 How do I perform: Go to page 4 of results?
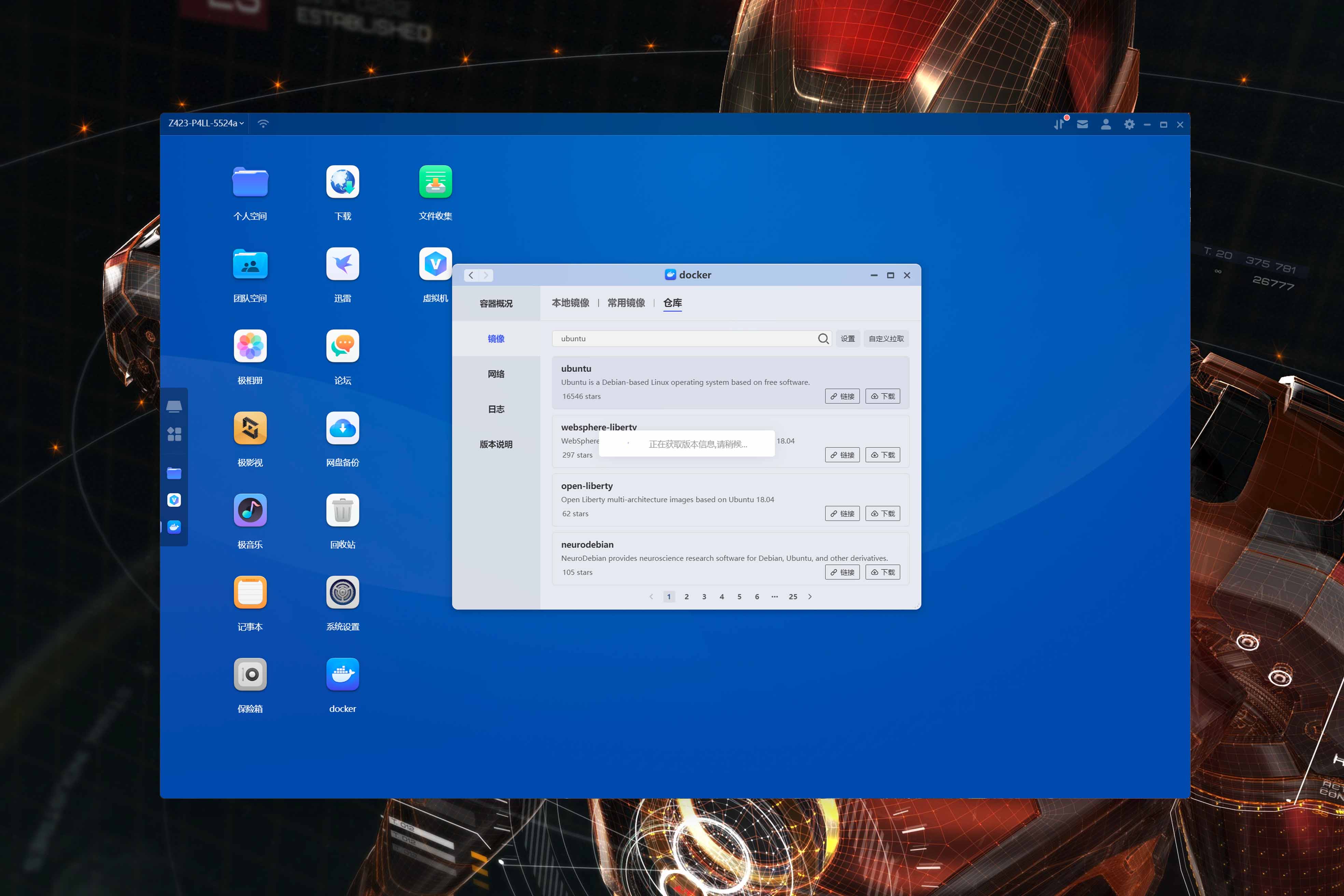(722, 597)
